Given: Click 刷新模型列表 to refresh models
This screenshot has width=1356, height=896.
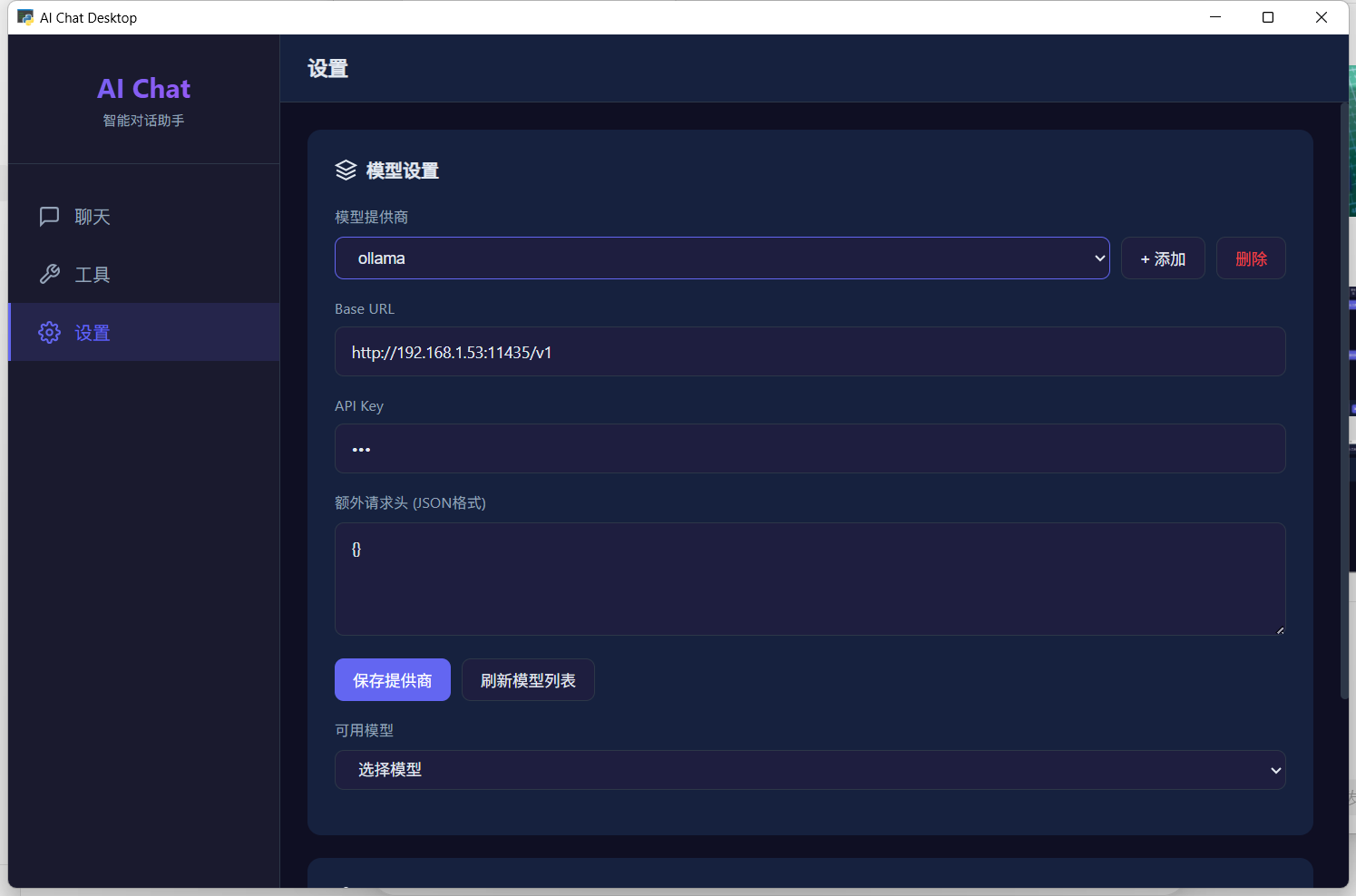Looking at the screenshot, I should click(528, 680).
